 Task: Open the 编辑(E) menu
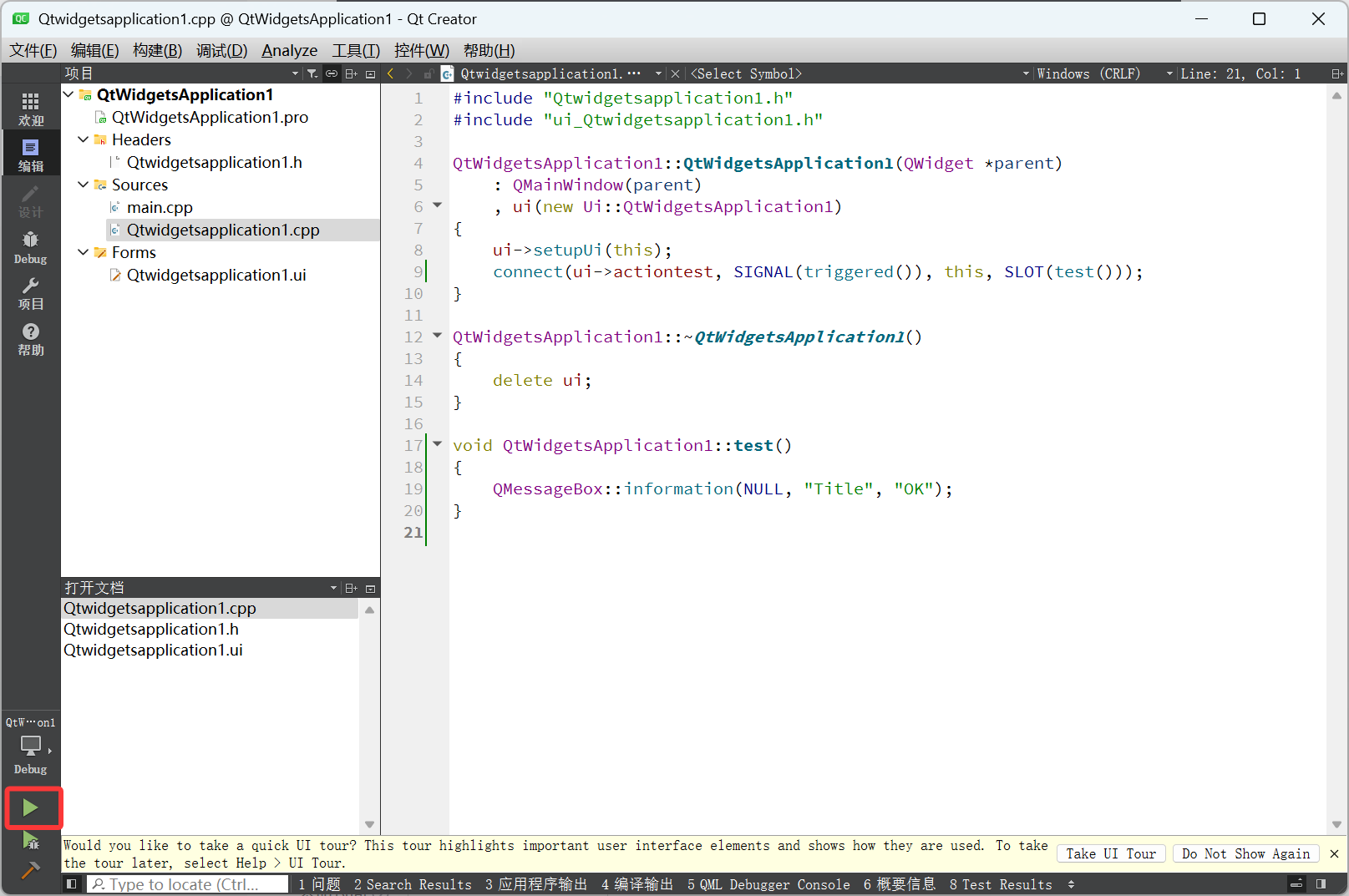click(95, 50)
